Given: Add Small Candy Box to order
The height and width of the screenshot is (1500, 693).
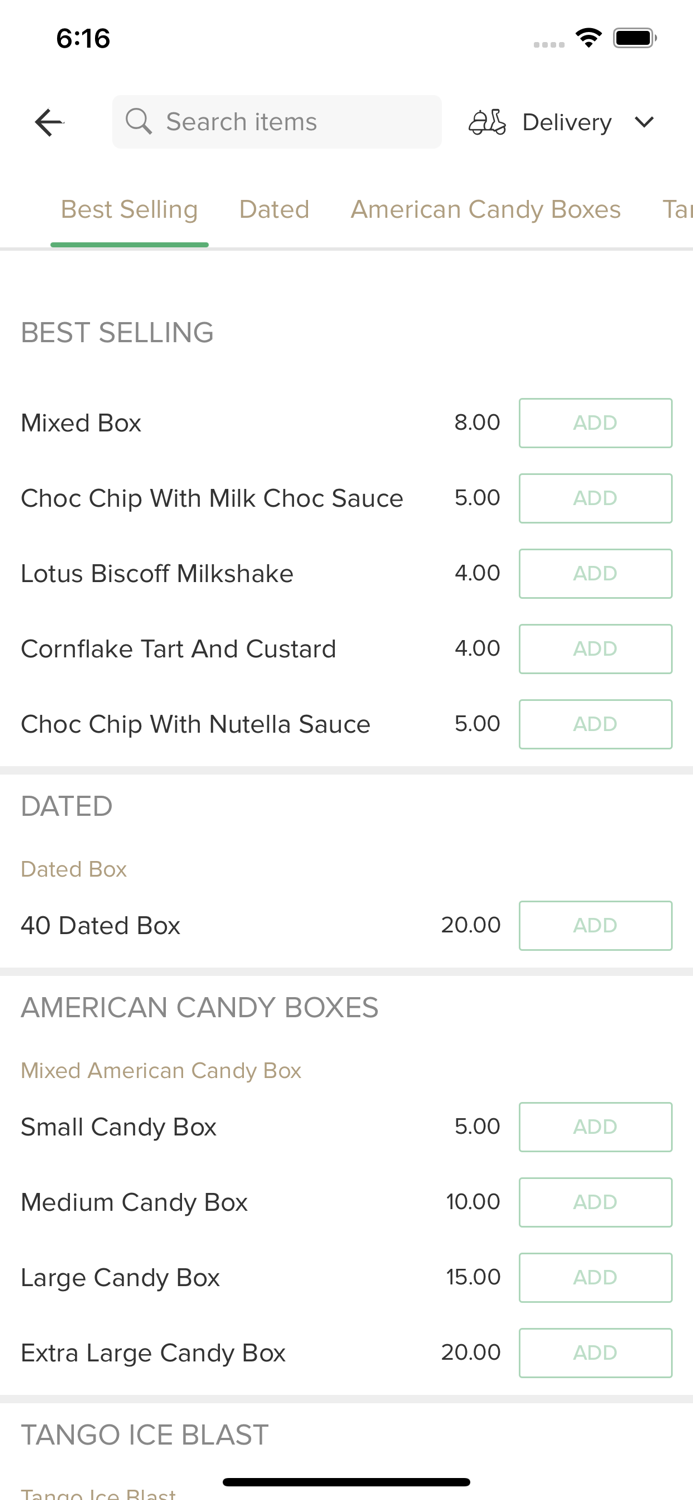Looking at the screenshot, I should pos(595,1127).
